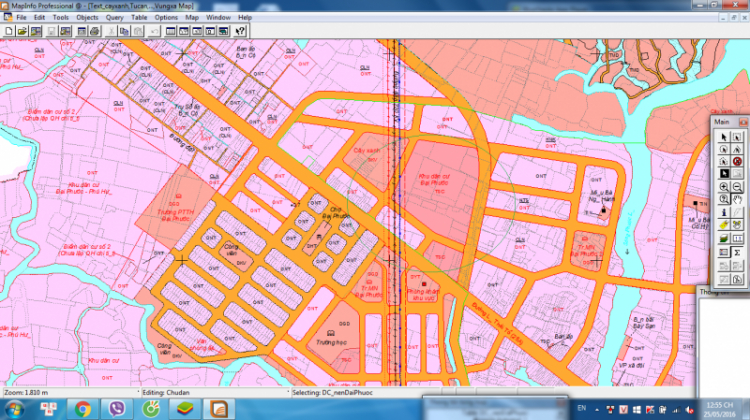Viewport: 750px width, 420px height.
Task: Open the Tools menu
Action: 60,17
